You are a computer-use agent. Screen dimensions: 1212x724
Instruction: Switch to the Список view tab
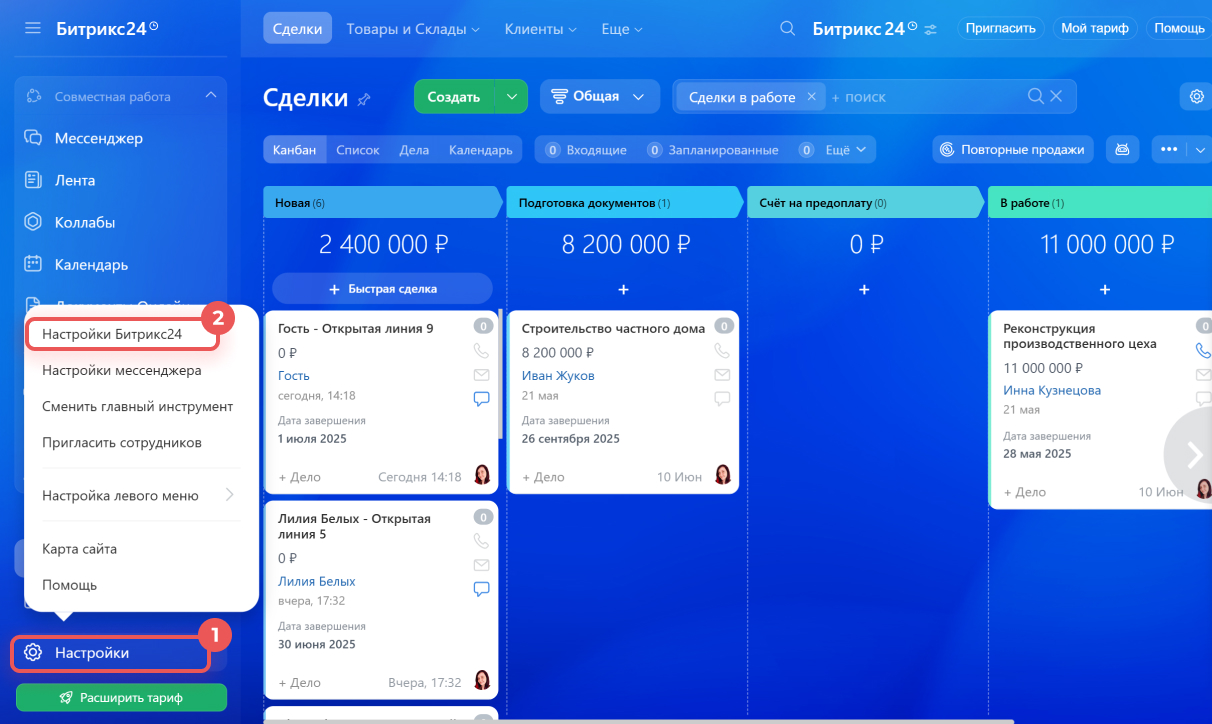358,150
